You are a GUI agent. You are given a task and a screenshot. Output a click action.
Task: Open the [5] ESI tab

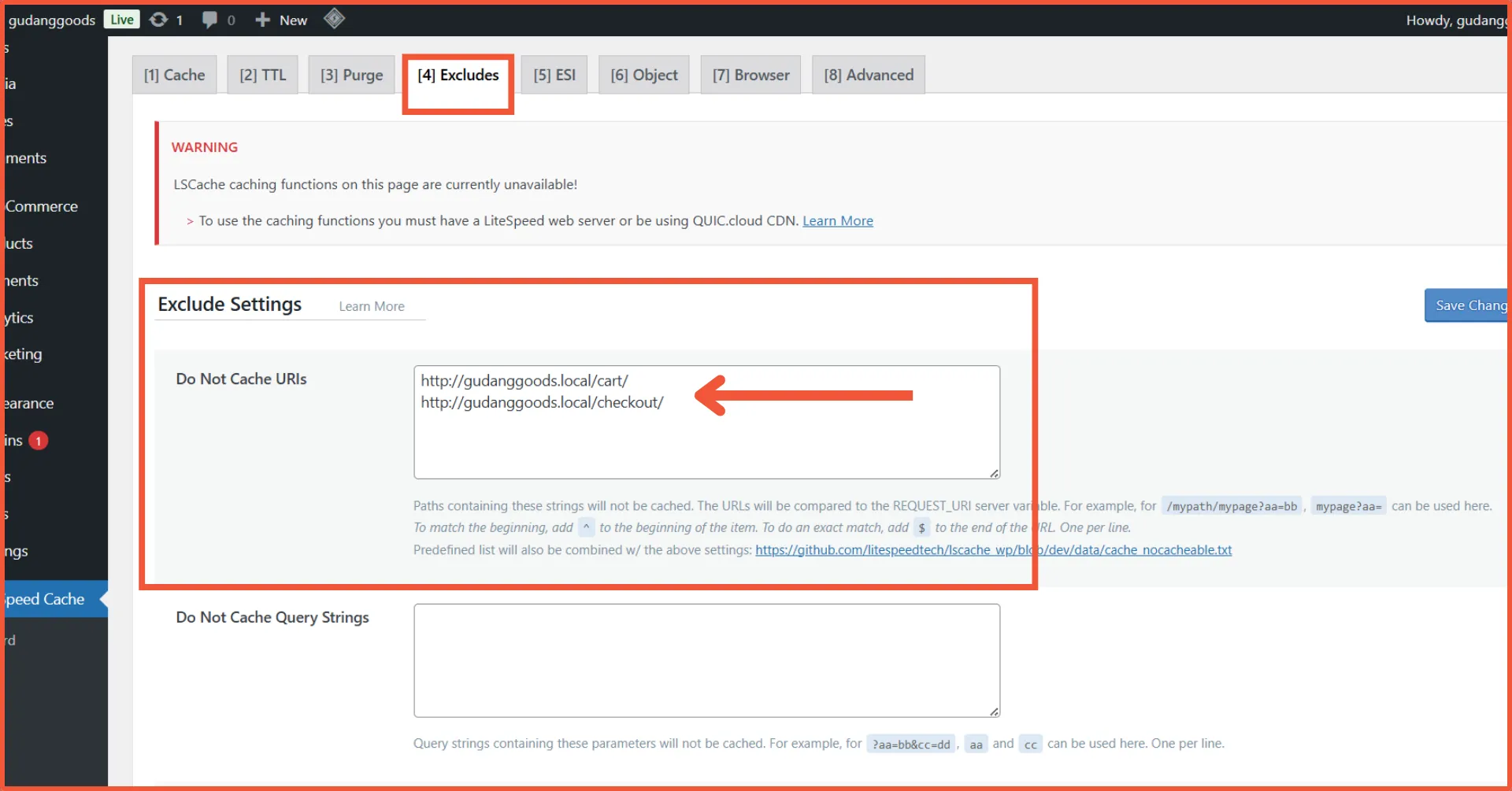tap(554, 74)
